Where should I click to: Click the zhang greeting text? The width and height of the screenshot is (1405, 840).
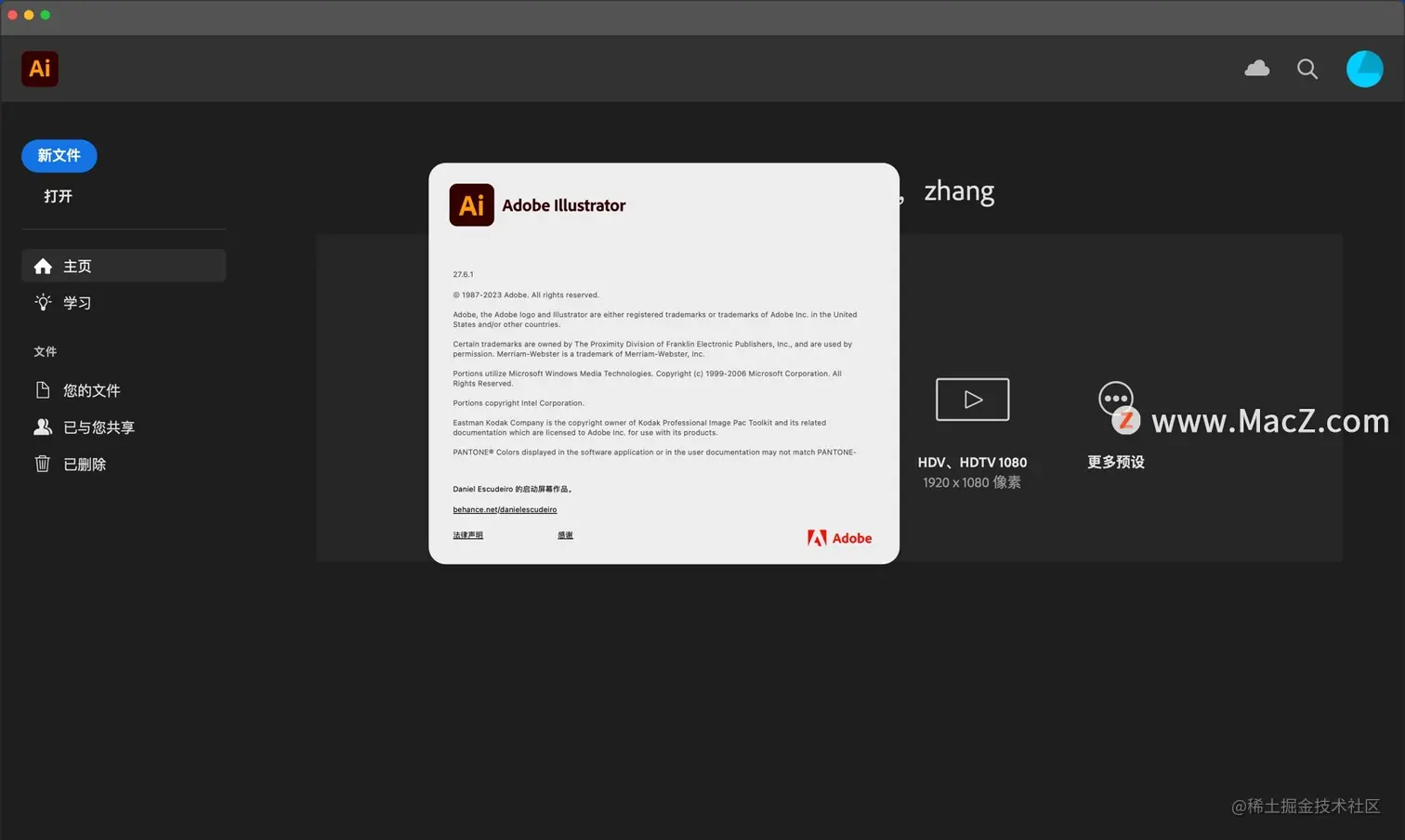tap(959, 190)
